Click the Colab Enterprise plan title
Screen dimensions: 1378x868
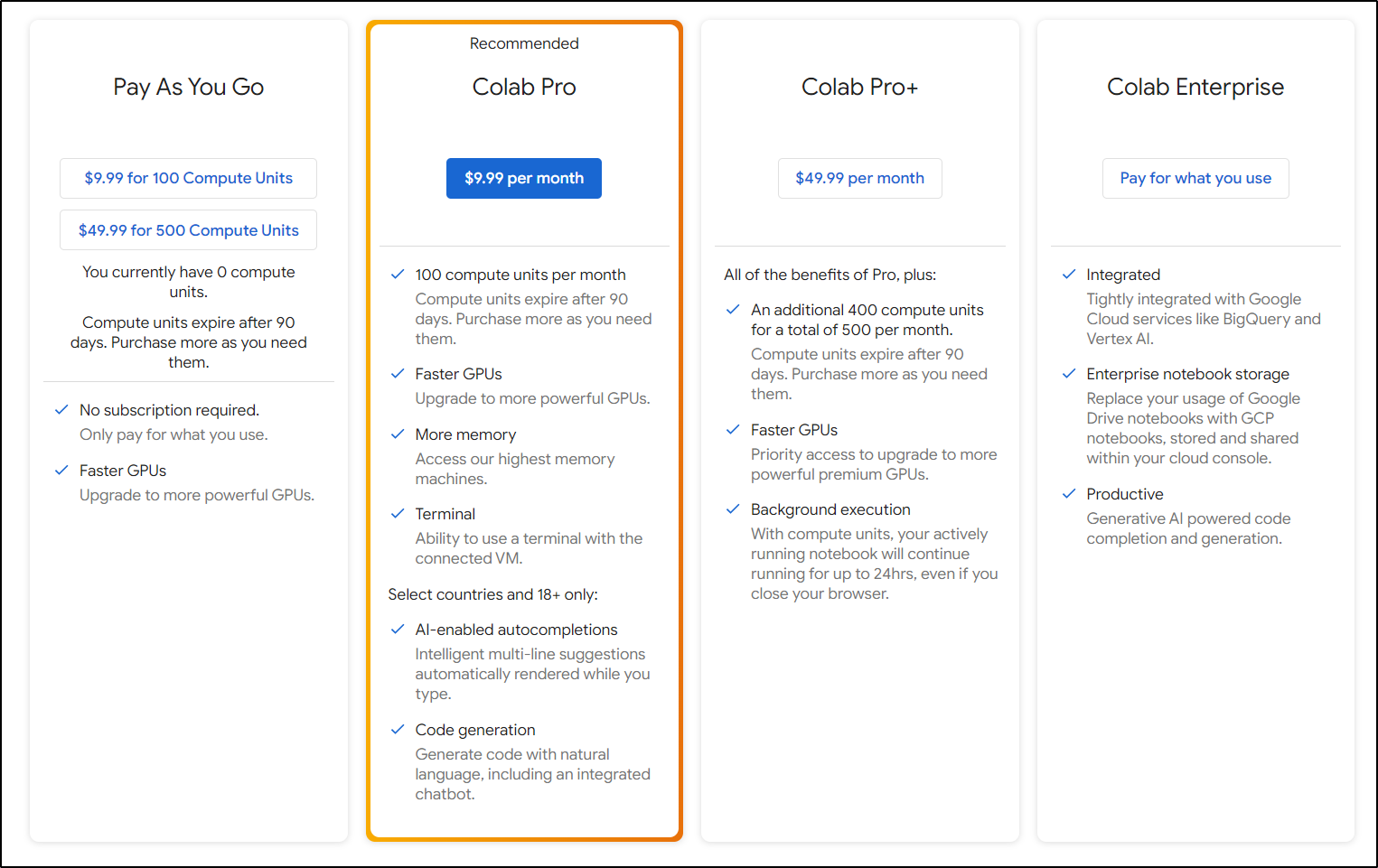click(x=1195, y=87)
